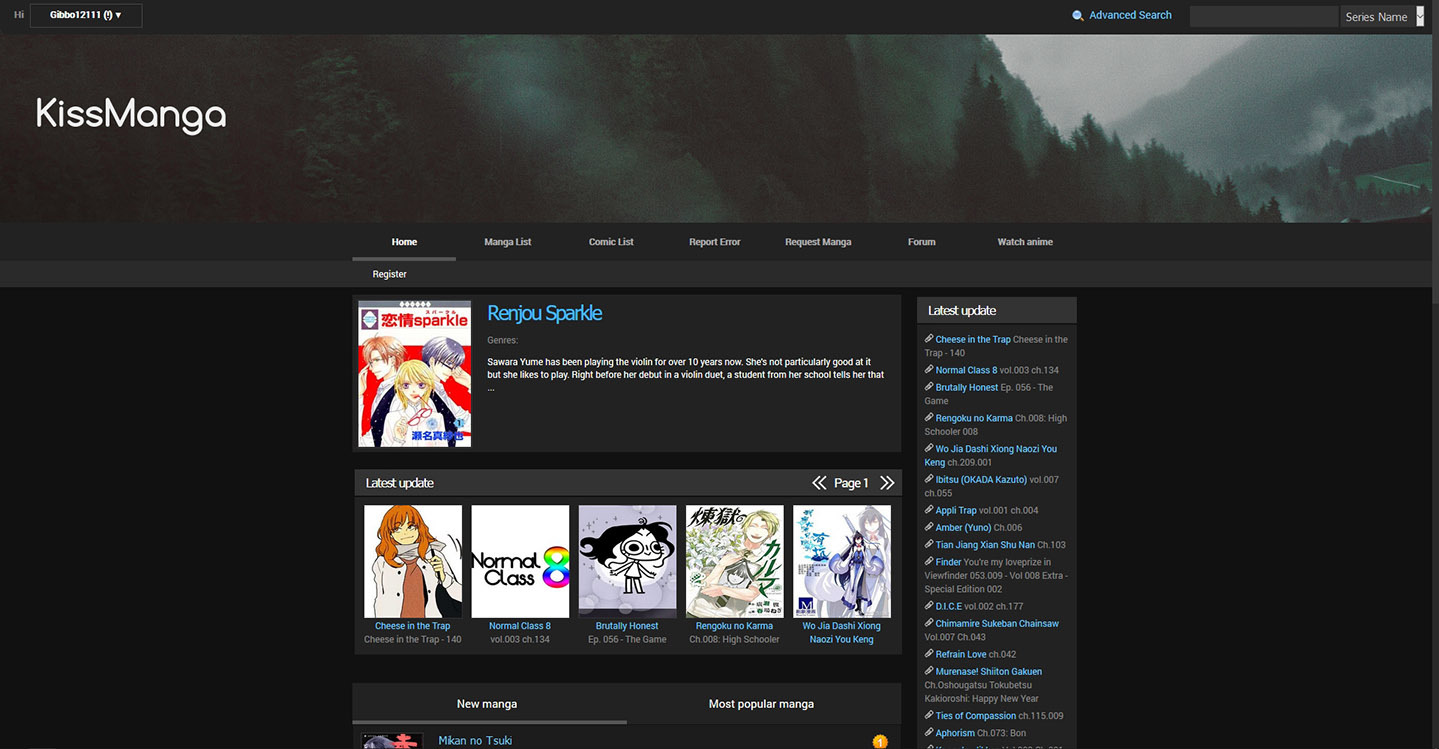Open the Mikan no Tsuki link

tap(475, 741)
